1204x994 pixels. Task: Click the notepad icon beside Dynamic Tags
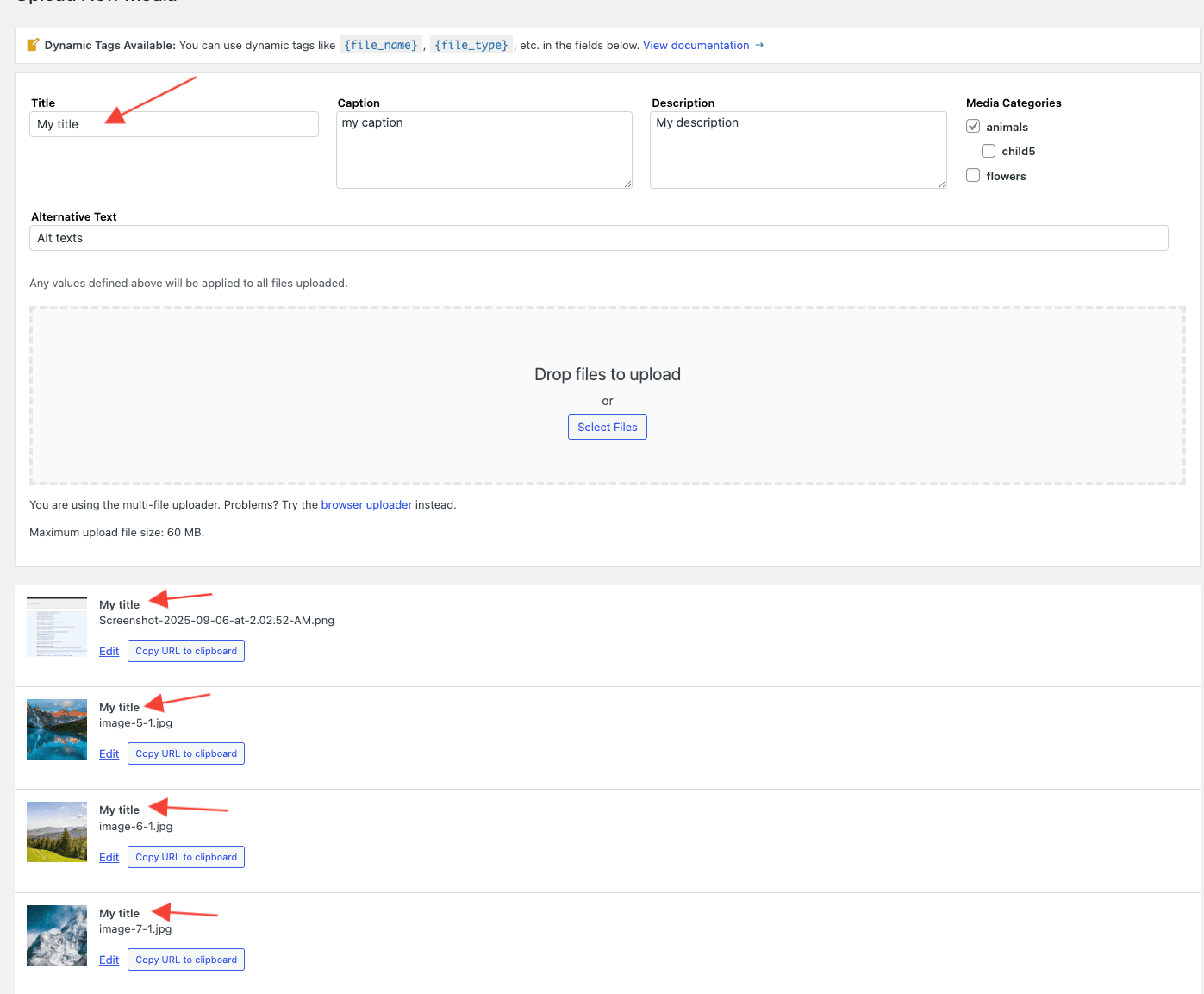click(x=34, y=45)
